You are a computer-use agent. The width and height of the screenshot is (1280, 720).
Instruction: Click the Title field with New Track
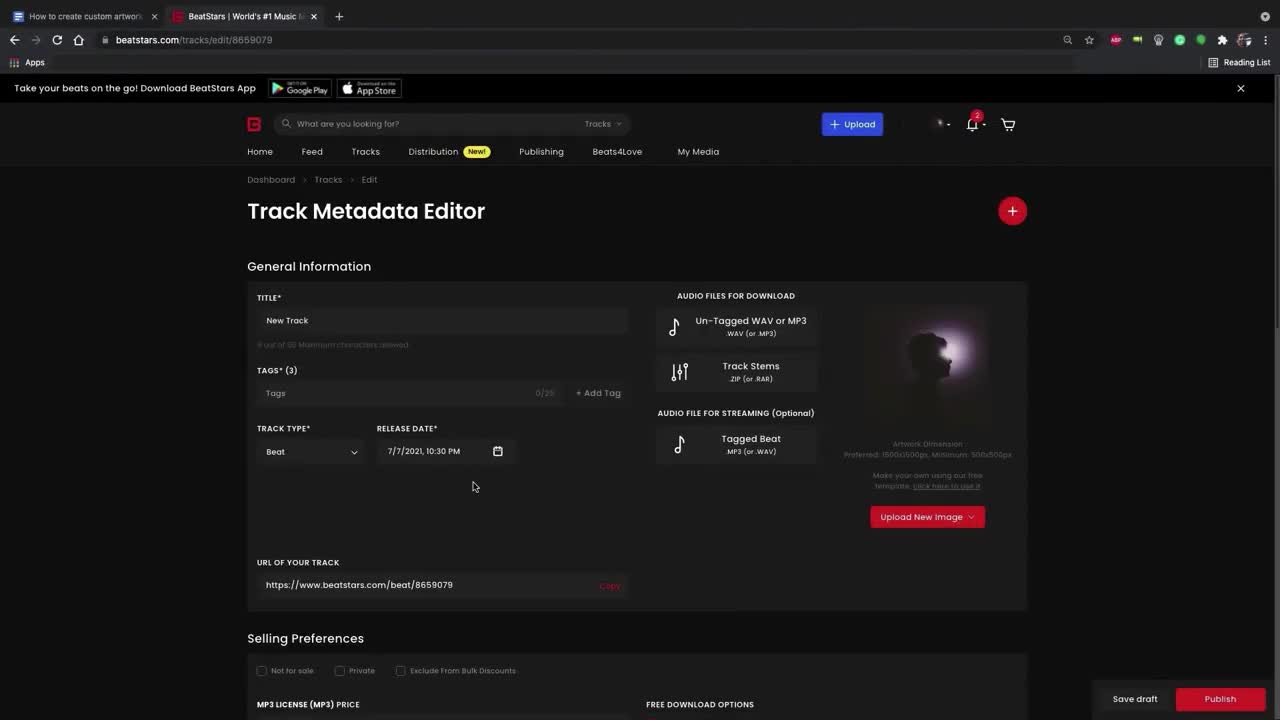442,321
